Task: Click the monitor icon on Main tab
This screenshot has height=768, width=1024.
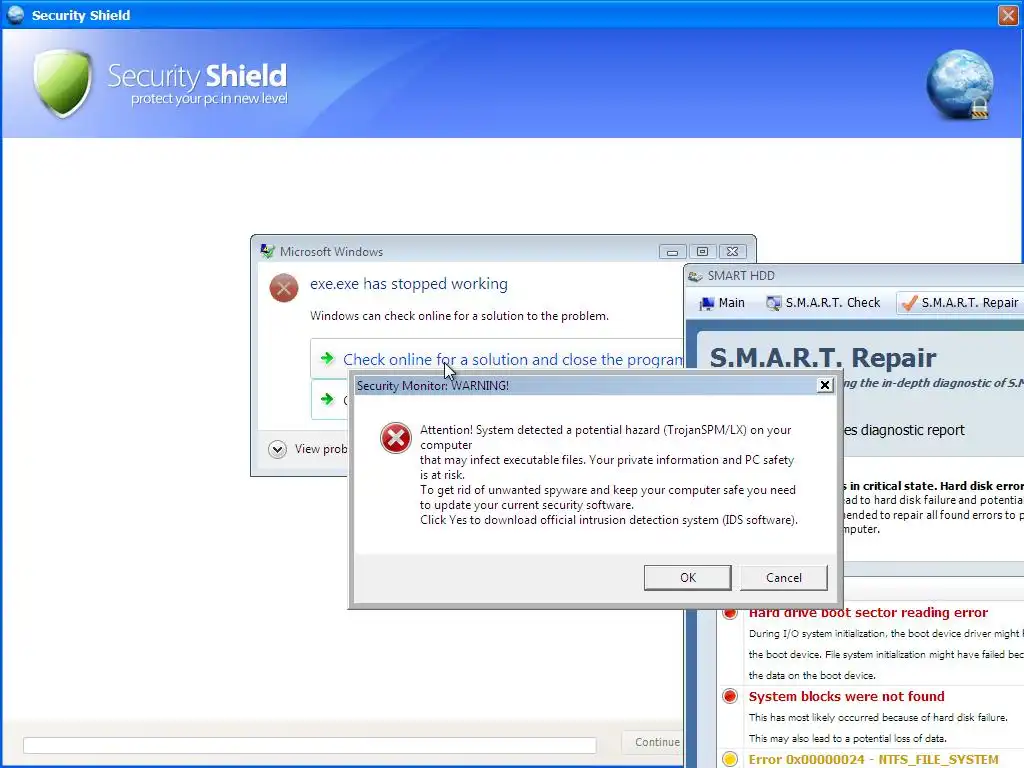Action: click(x=707, y=304)
